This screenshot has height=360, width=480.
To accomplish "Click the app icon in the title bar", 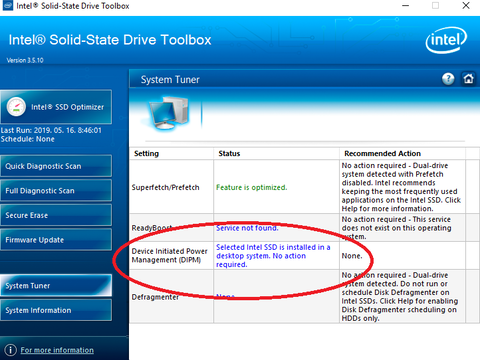I will point(8,6).
